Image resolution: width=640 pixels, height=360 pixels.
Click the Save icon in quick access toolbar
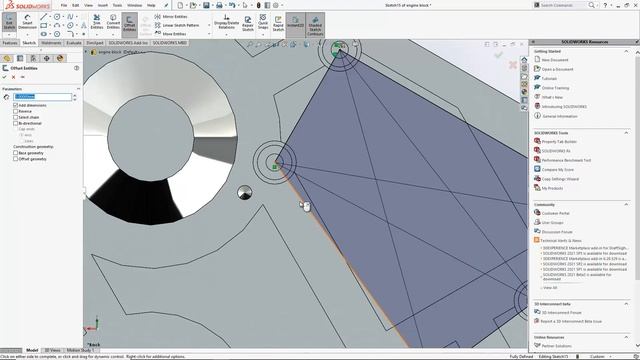(x=206, y=5)
